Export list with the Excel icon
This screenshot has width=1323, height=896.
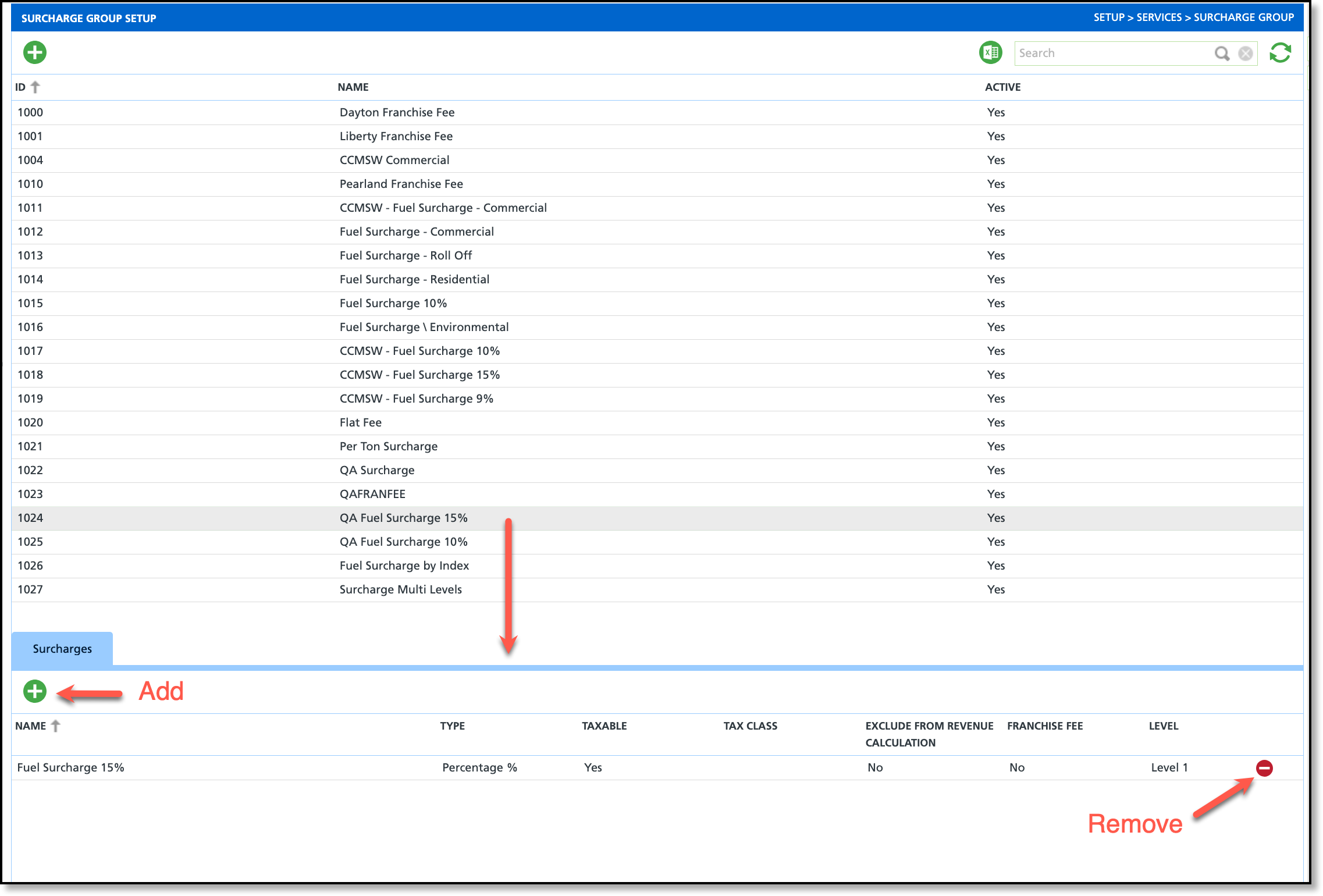tap(990, 53)
